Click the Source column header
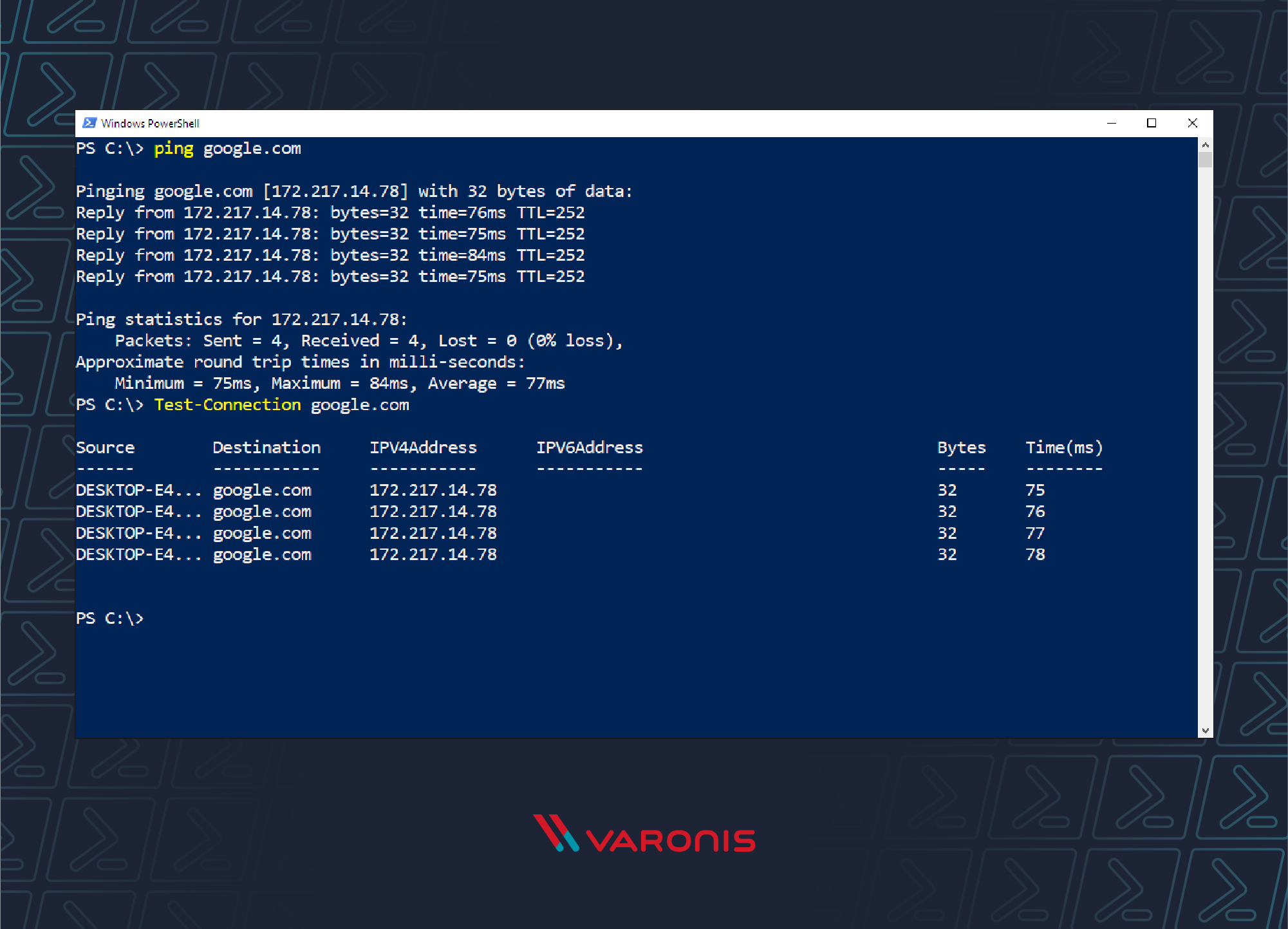The height and width of the screenshot is (929, 1288). pos(105,447)
